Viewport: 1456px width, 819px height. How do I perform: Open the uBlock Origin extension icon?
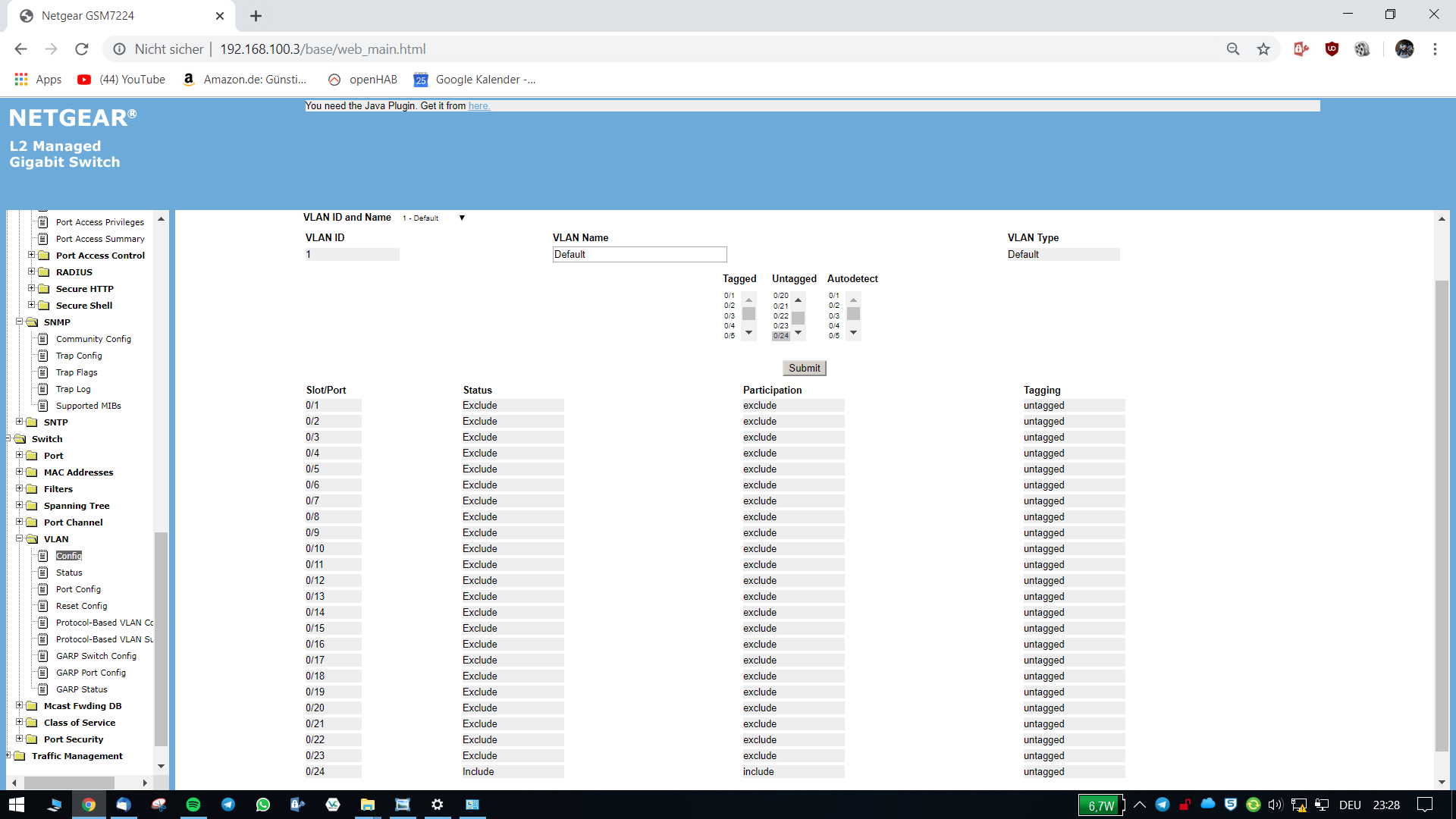[x=1332, y=49]
